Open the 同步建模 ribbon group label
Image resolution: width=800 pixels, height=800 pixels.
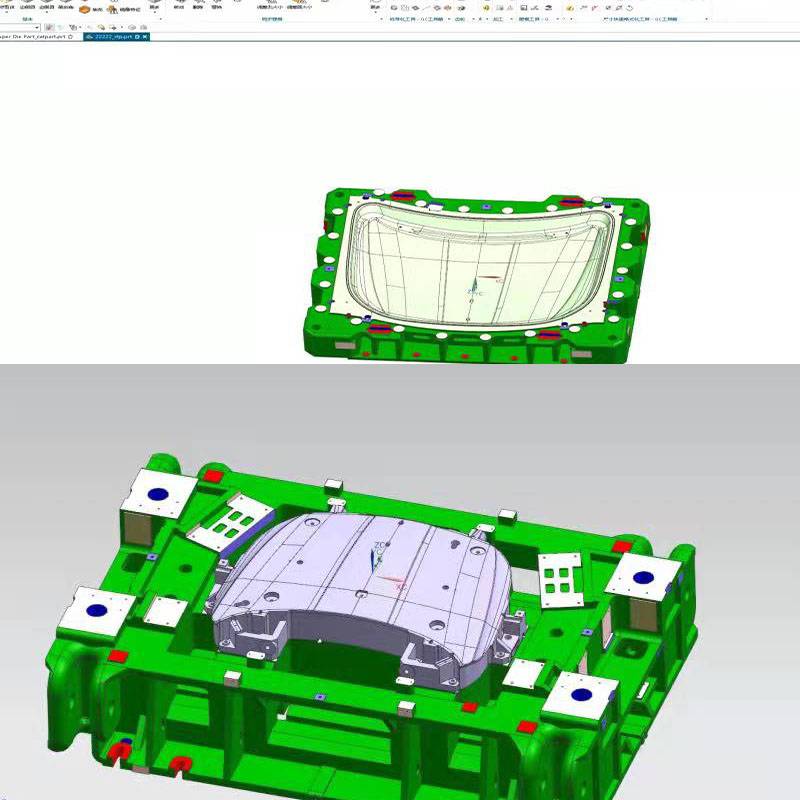pos(272,19)
